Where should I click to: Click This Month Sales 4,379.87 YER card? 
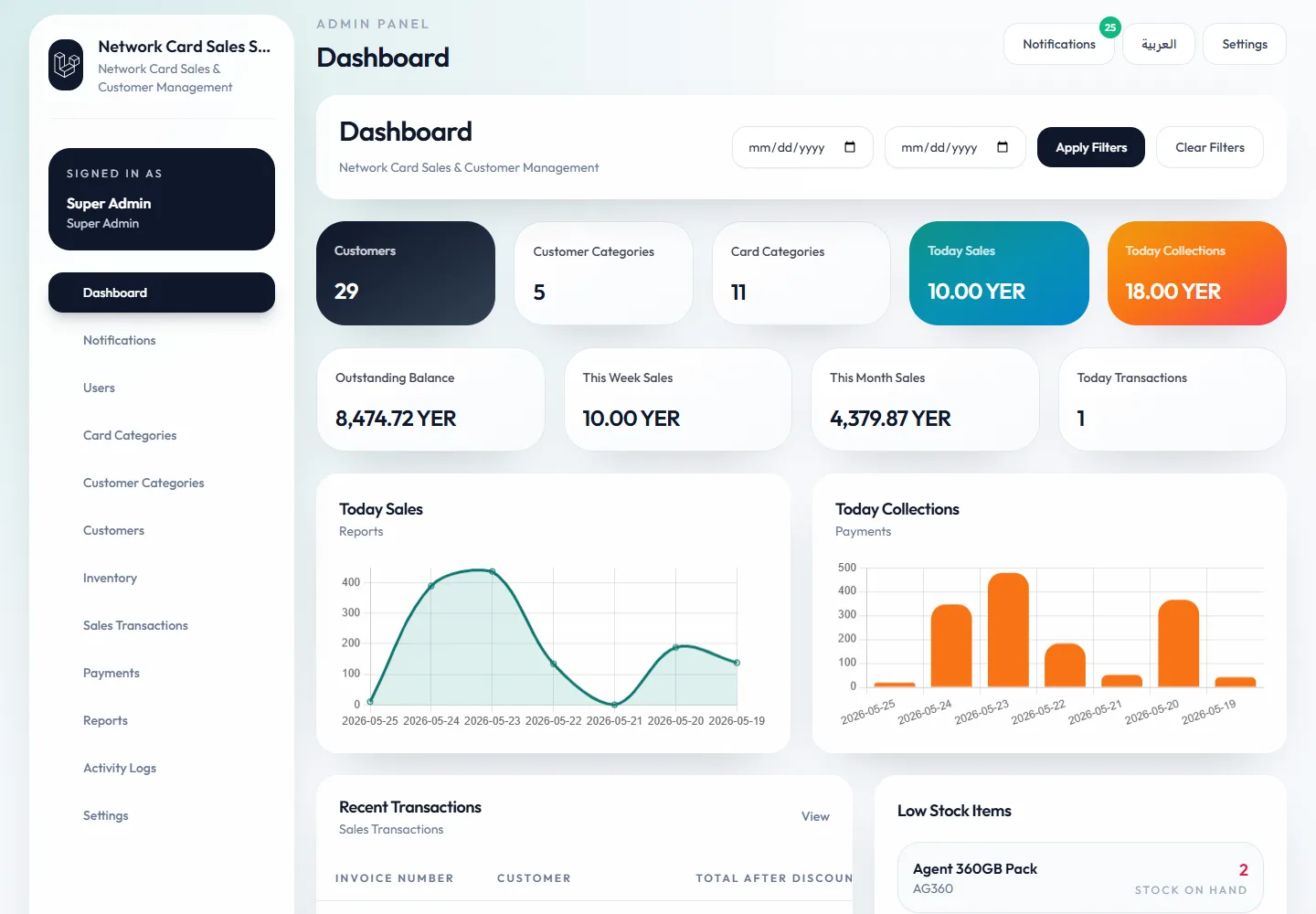(925, 399)
